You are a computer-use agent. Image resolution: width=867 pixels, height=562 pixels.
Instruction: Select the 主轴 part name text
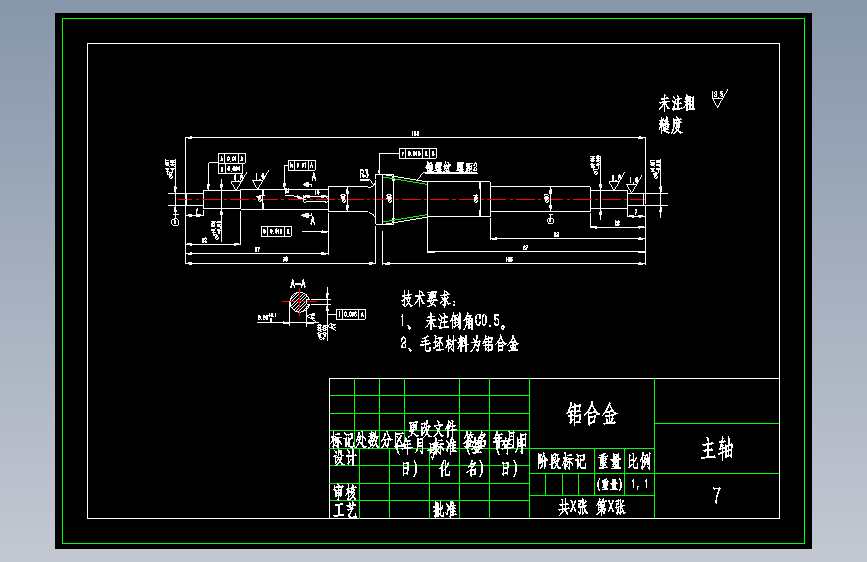[x=717, y=448]
